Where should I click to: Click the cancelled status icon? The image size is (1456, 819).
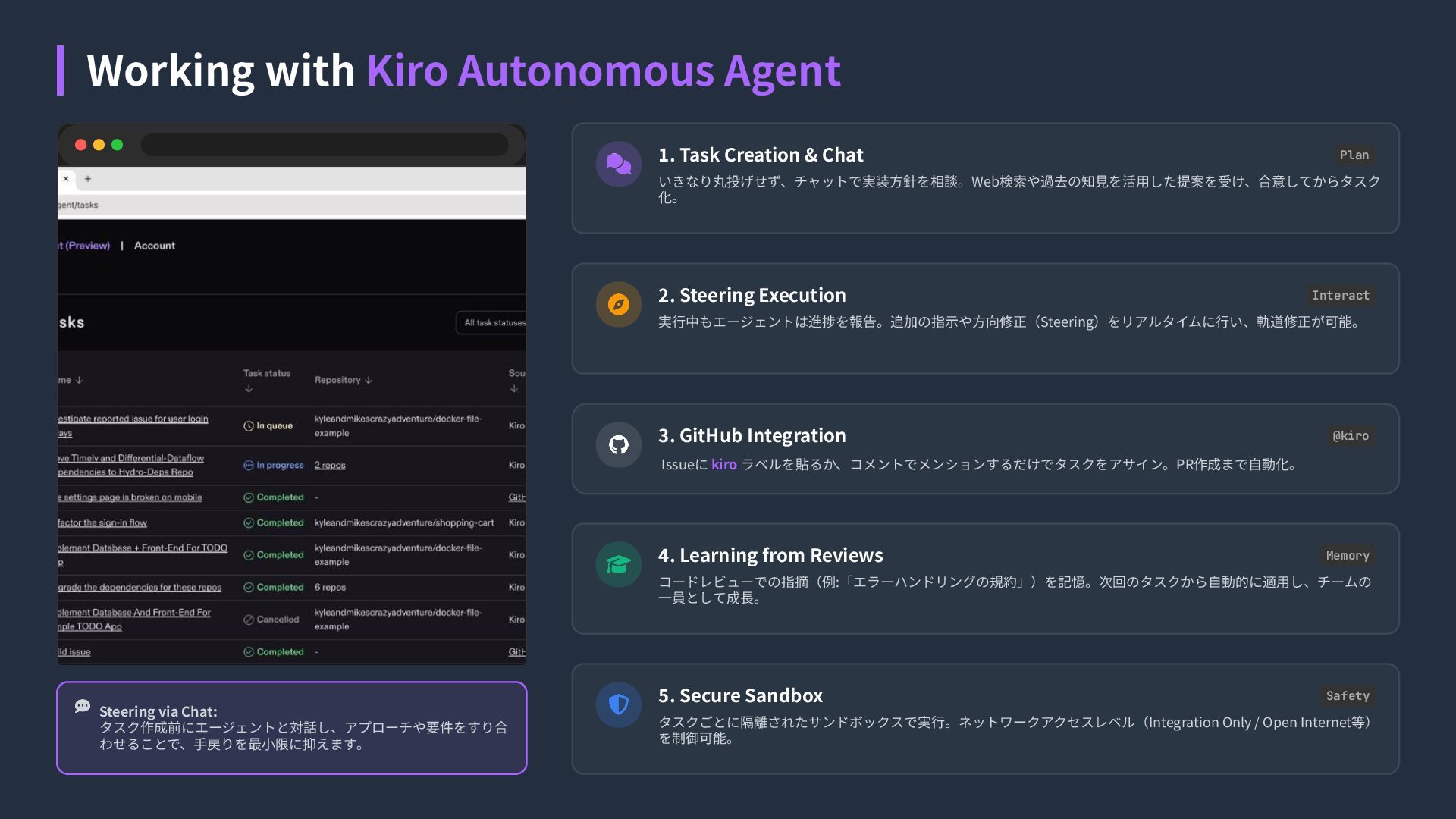(248, 620)
